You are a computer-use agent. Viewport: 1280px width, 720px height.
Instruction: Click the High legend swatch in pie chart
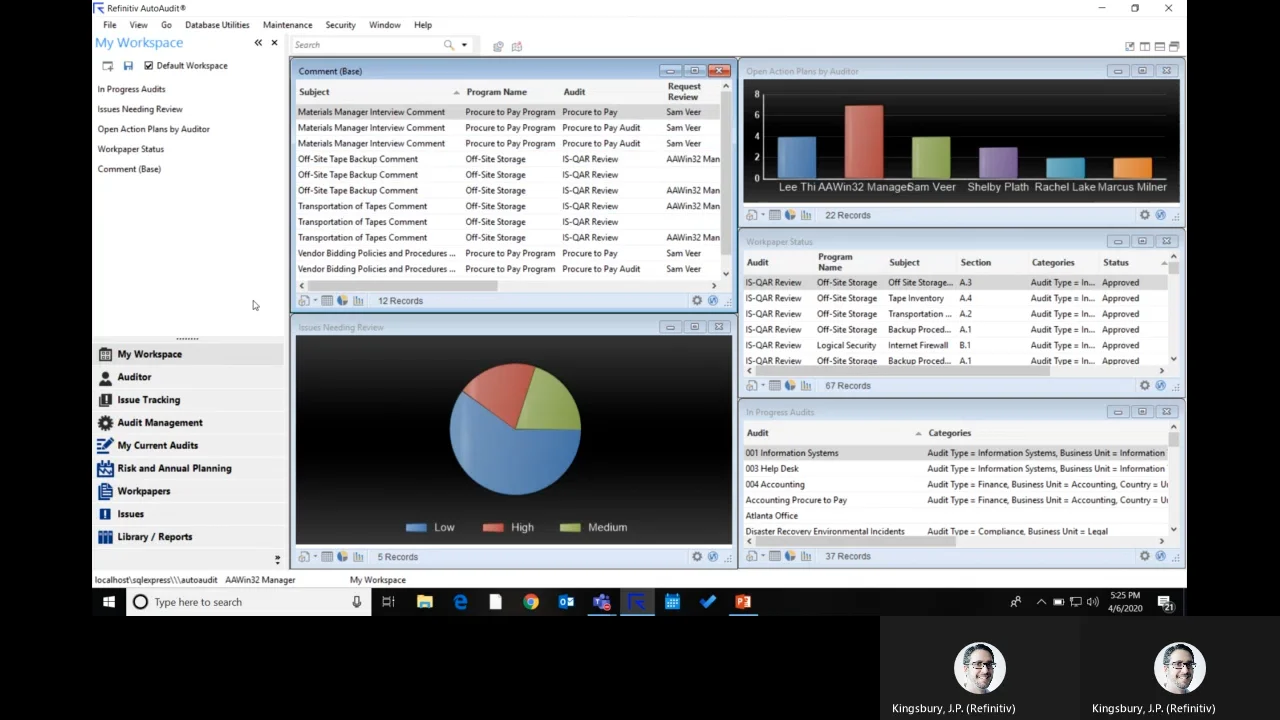(493, 527)
